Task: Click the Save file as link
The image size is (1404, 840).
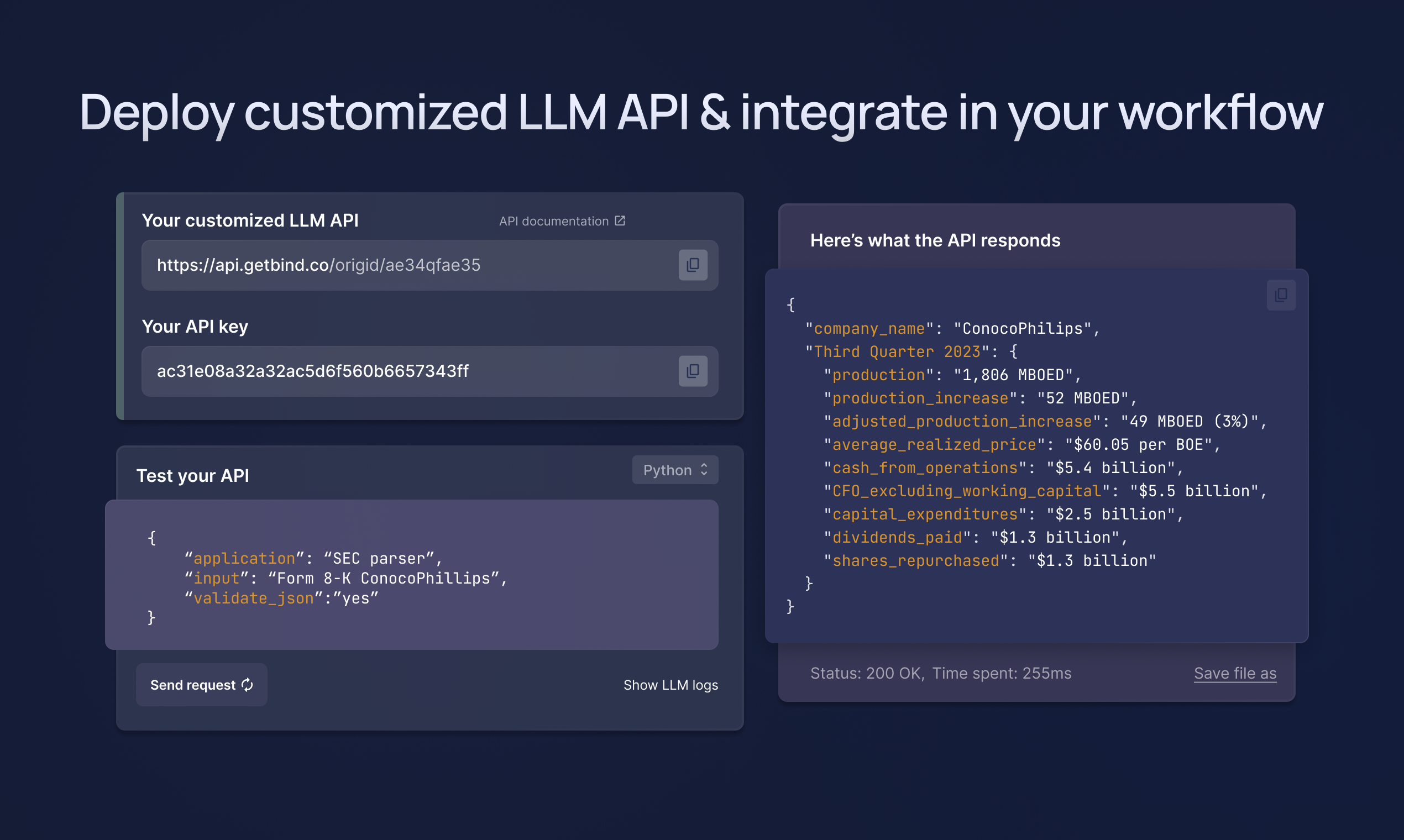Action: pyautogui.click(x=1235, y=673)
